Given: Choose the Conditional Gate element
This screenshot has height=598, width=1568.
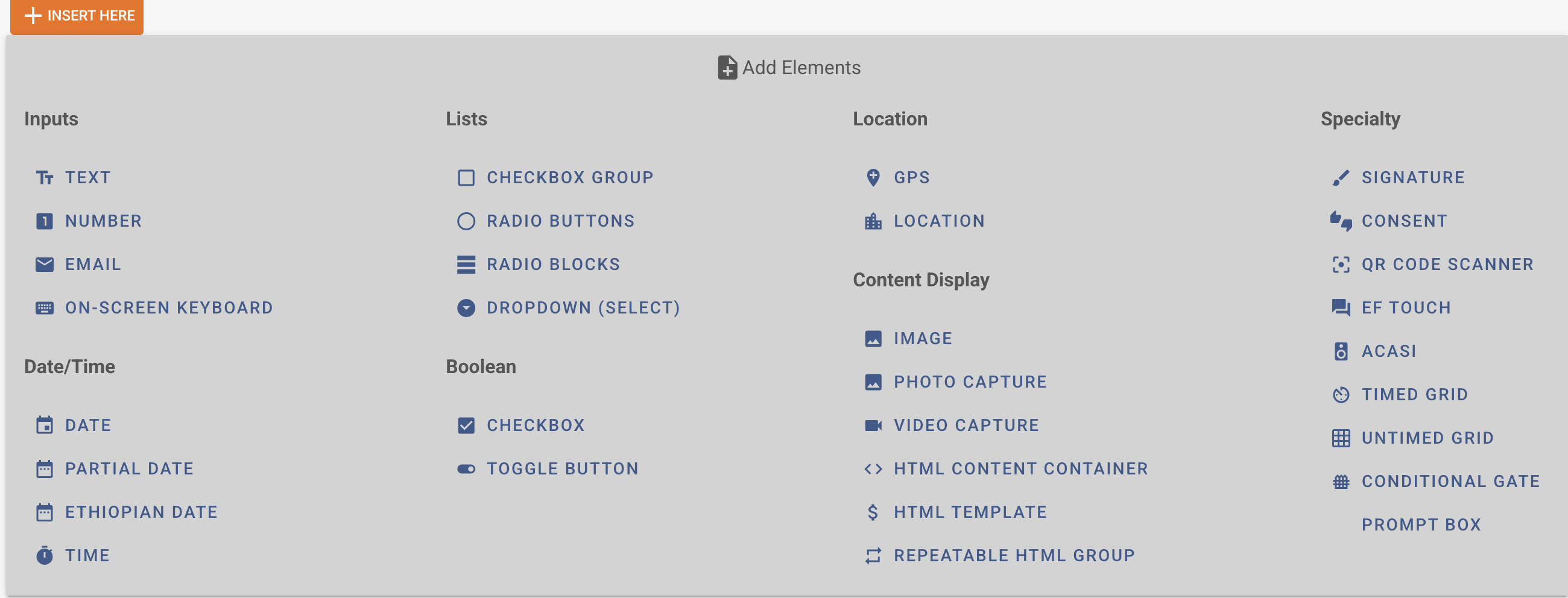Looking at the screenshot, I should (x=1436, y=482).
